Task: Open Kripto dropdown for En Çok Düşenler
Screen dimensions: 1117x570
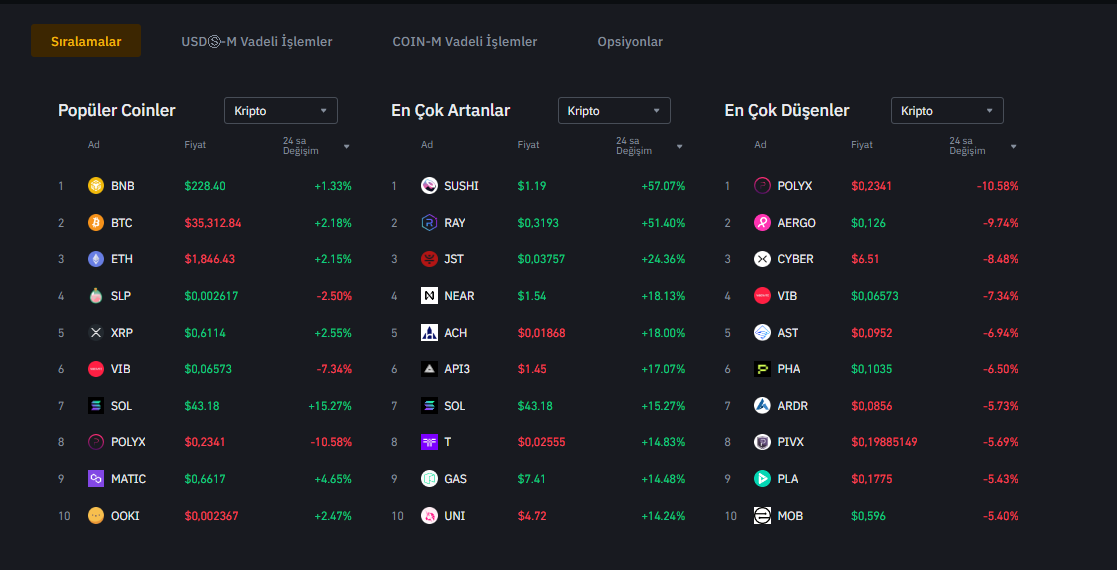Action: [947, 111]
